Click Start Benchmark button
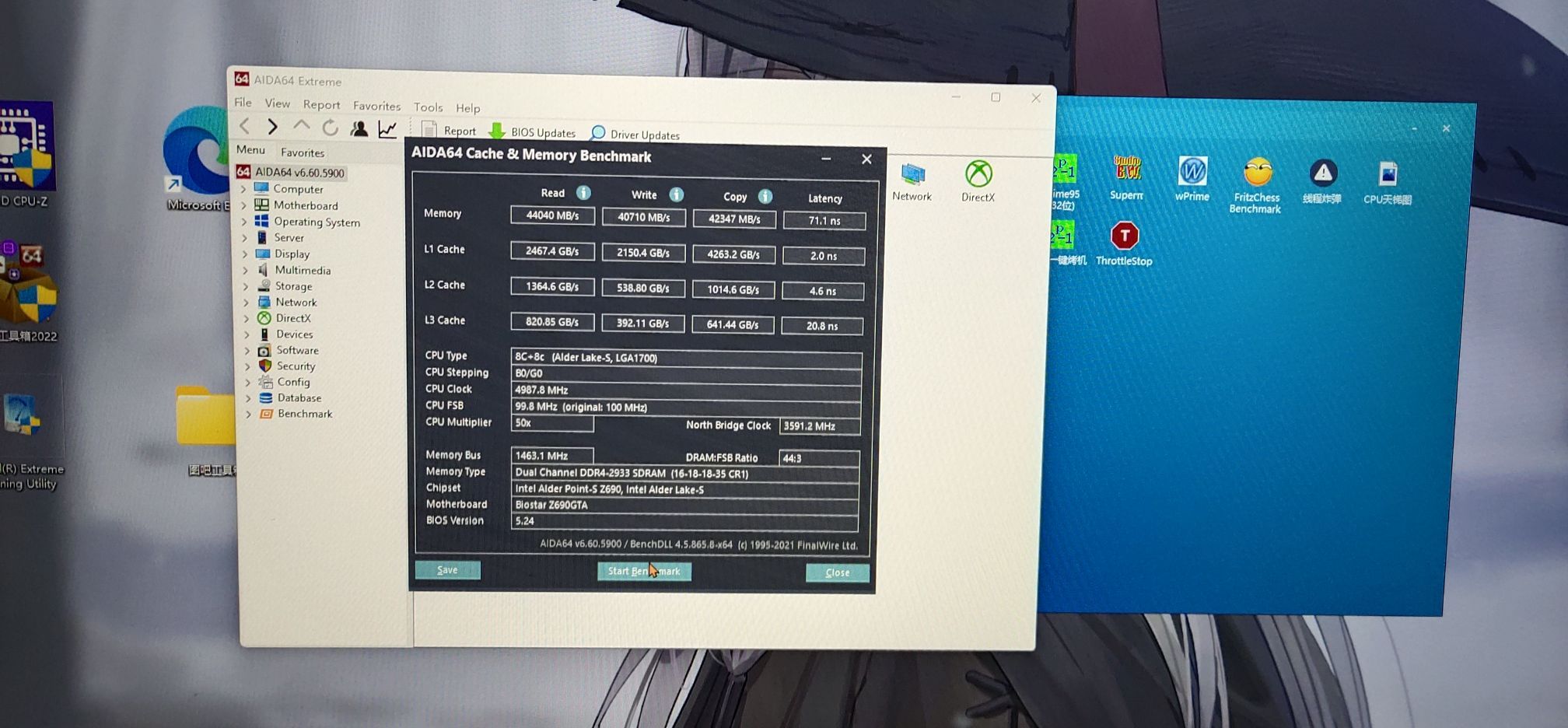 tap(644, 571)
